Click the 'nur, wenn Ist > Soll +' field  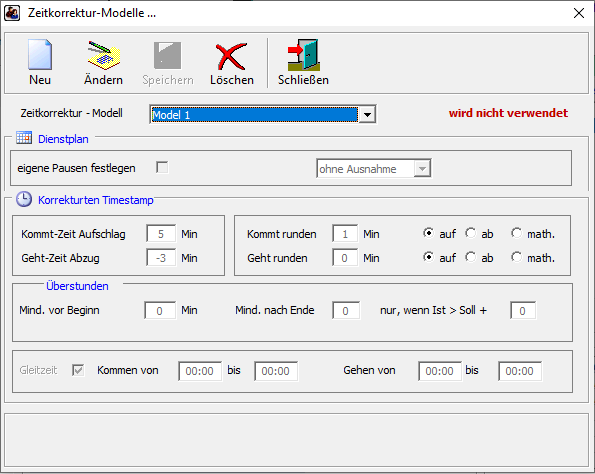click(523, 310)
